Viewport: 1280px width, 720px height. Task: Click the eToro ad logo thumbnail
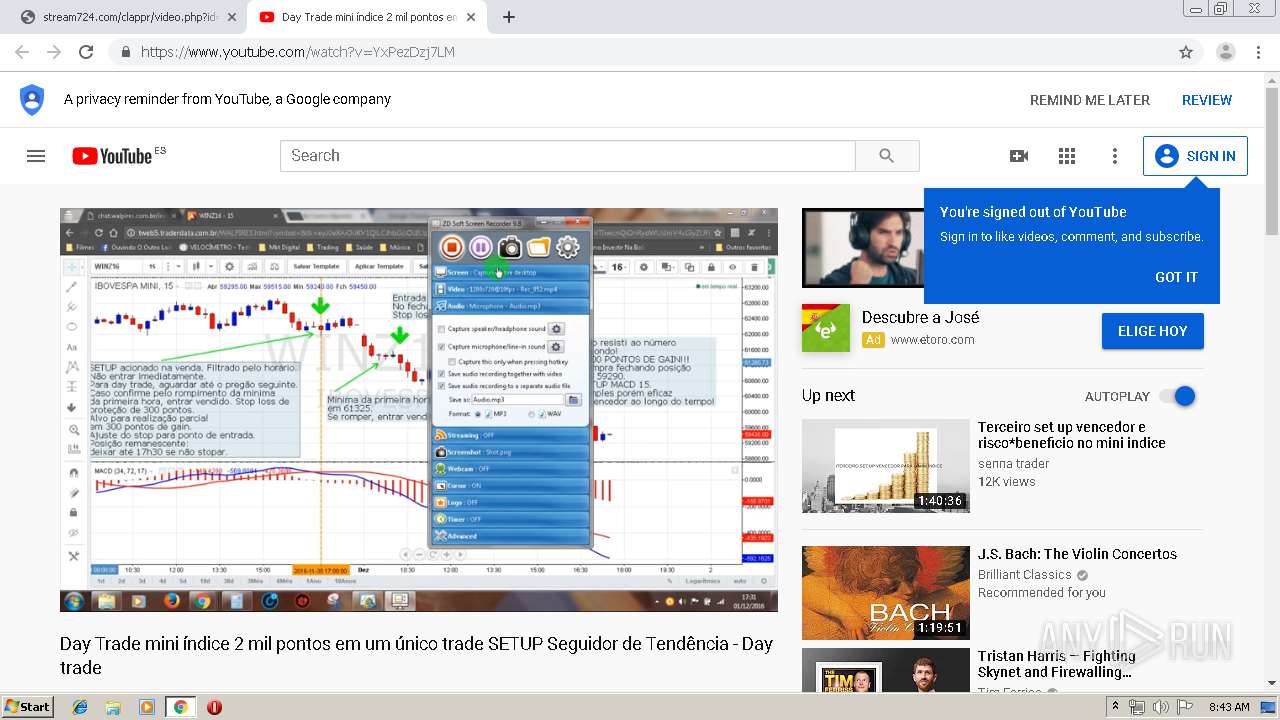826,328
